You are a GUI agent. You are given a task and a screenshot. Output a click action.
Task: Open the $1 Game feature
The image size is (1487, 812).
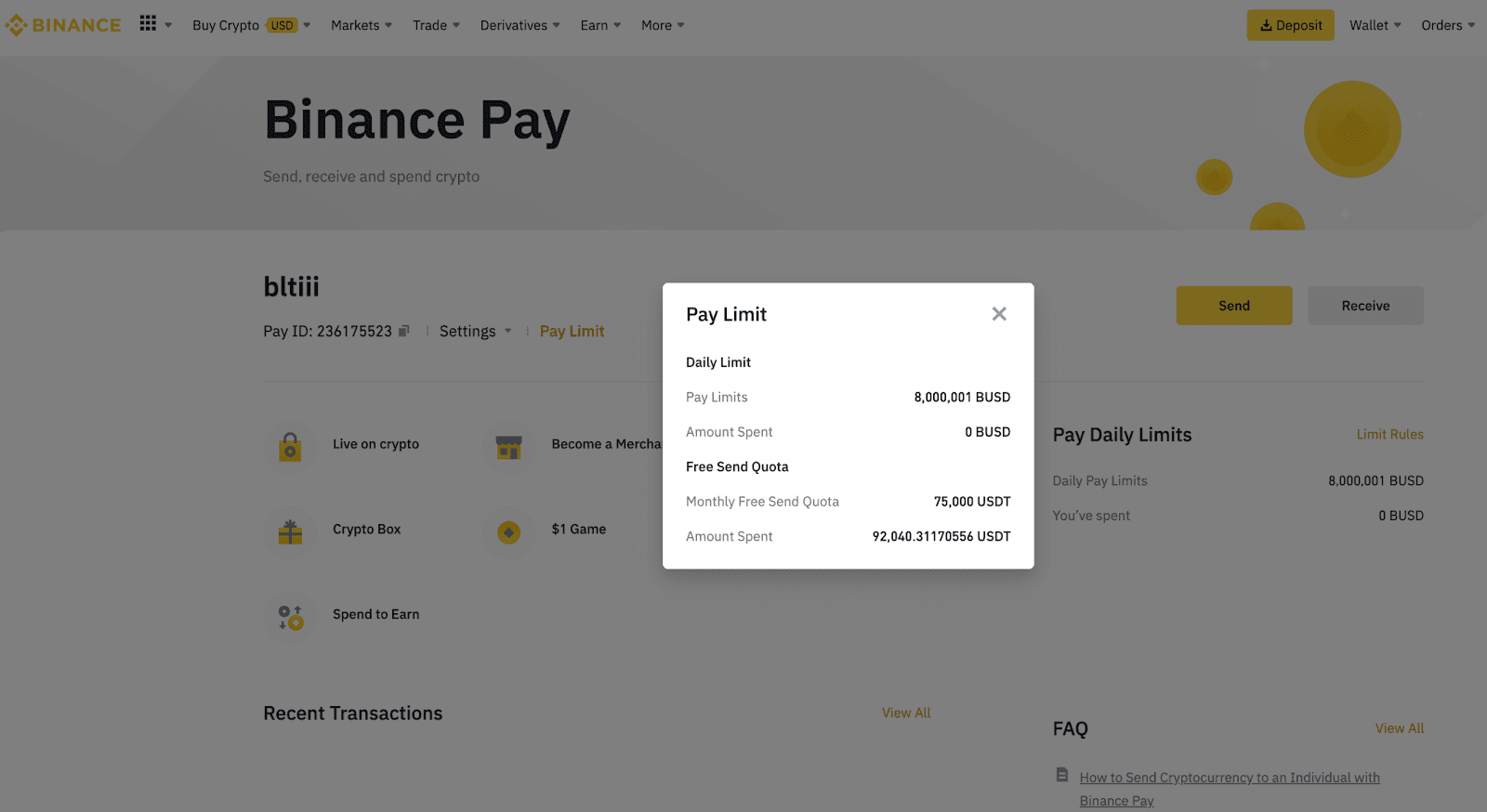[578, 530]
